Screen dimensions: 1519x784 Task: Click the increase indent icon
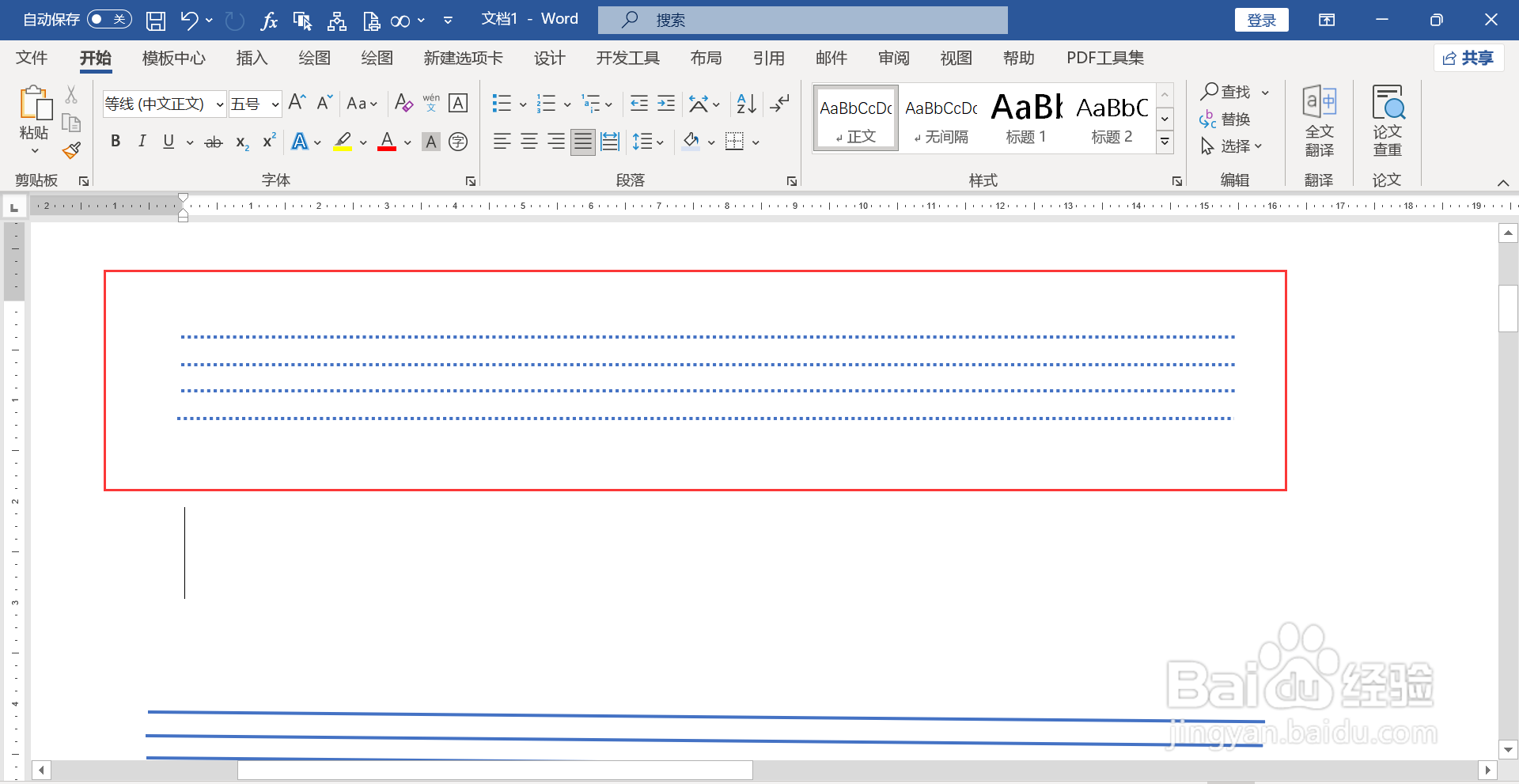point(666,103)
